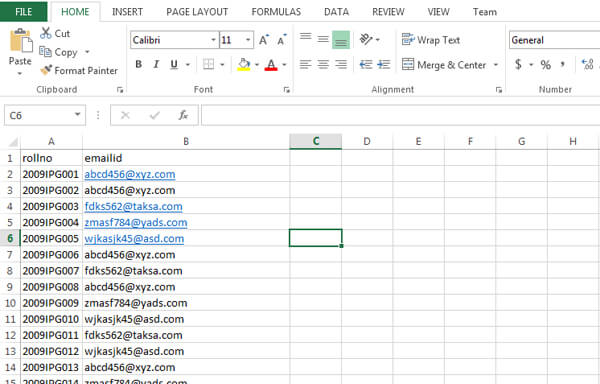Align text to the left
The height and width of the screenshot is (384, 600).
point(305,64)
